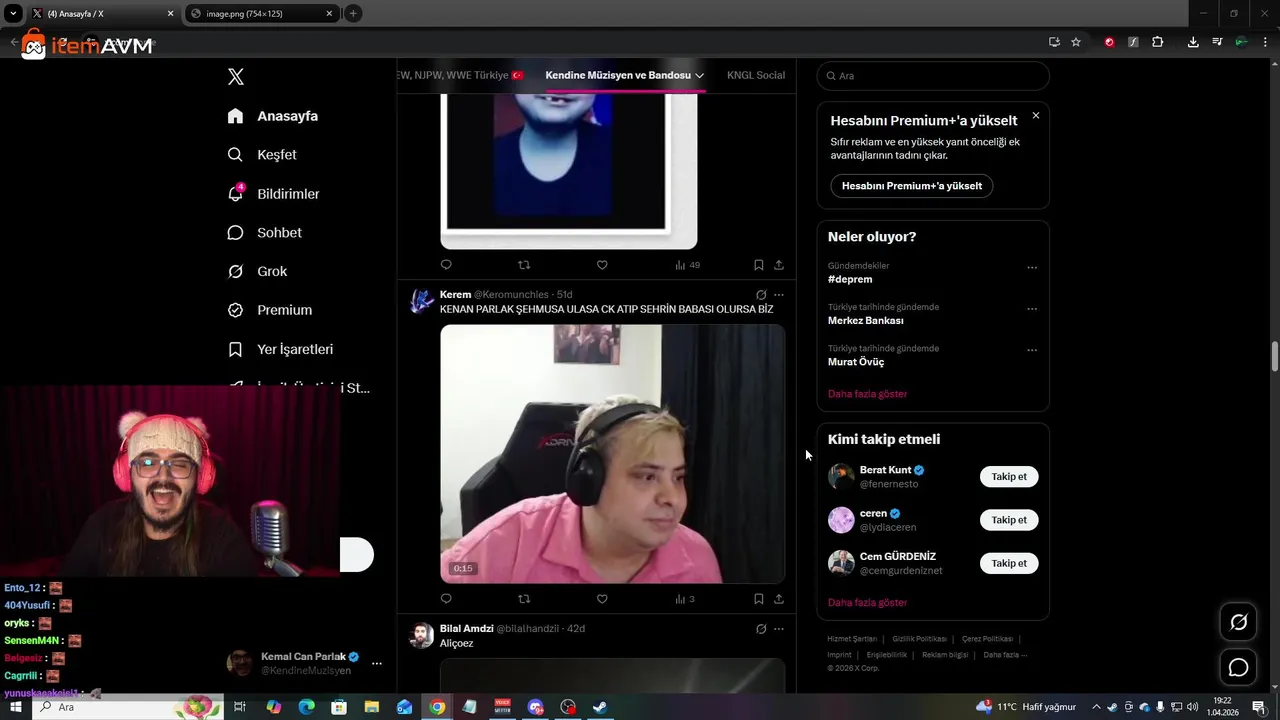Screen dimensions: 1280x720
Task: Open more options for #deprem trend
Action: (1032, 267)
